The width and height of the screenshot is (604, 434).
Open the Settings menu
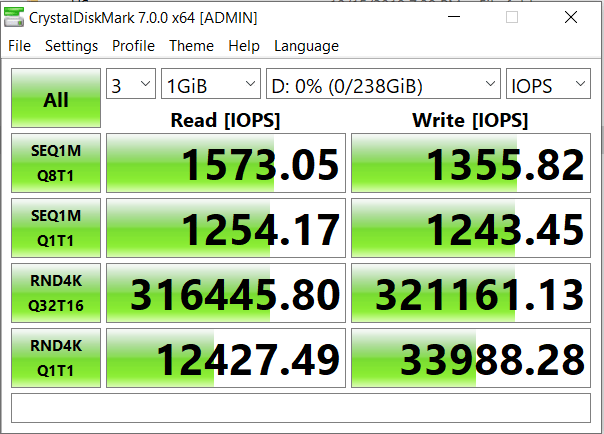[72, 46]
